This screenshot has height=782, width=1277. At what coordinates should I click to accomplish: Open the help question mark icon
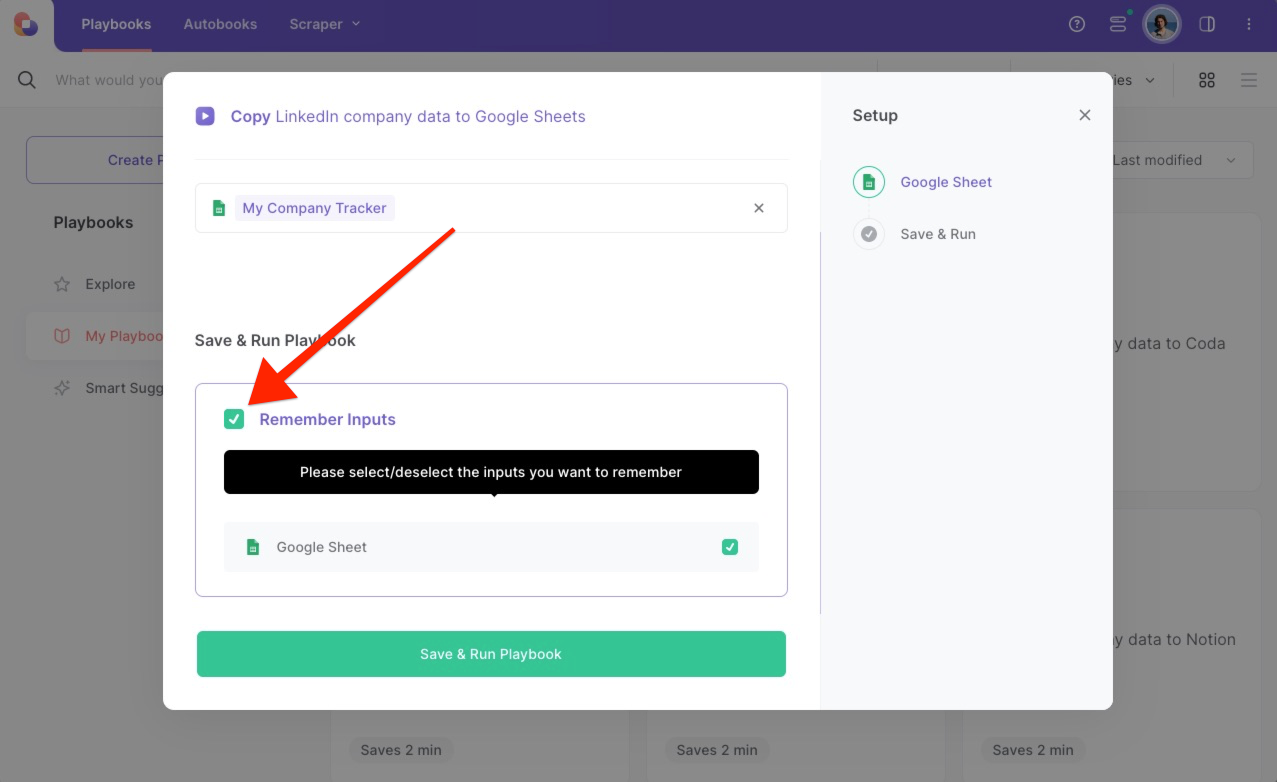[1077, 24]
